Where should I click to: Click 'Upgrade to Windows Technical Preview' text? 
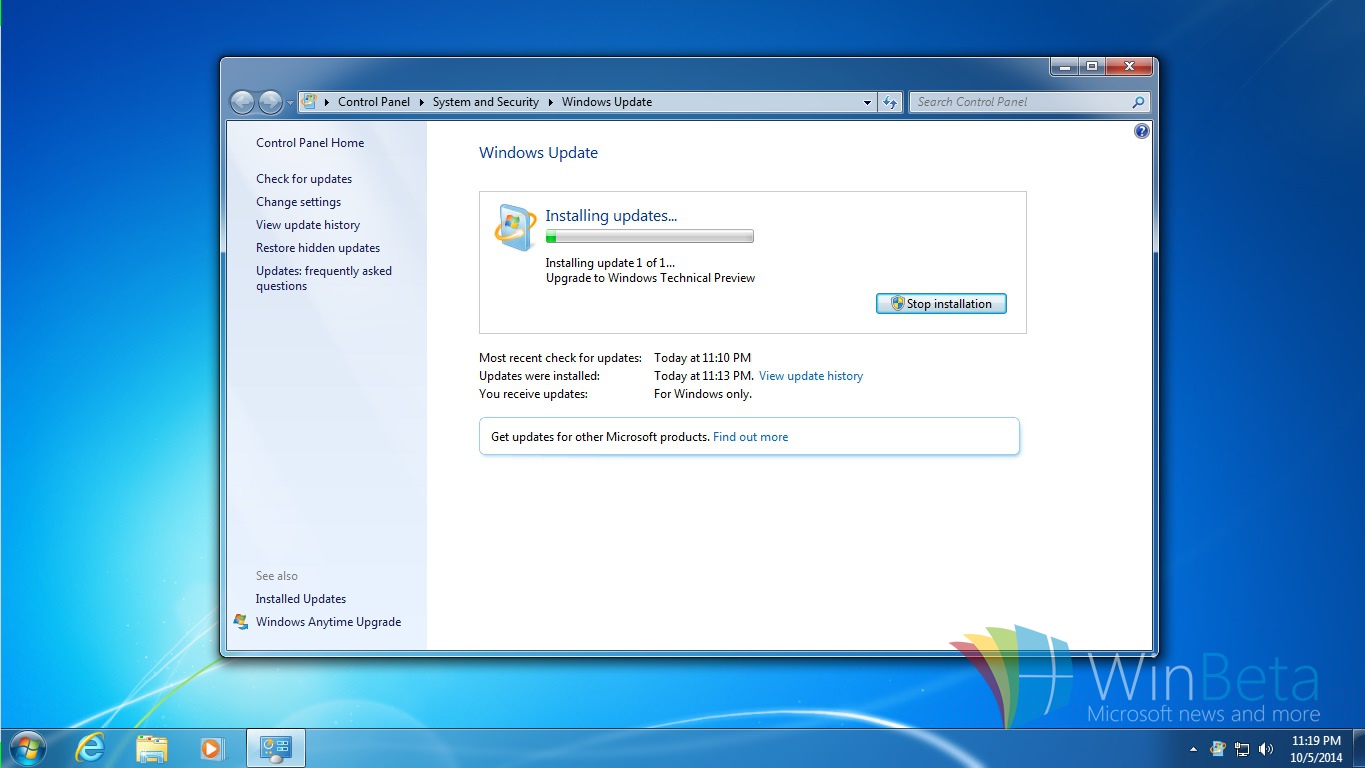pos(650,278)
